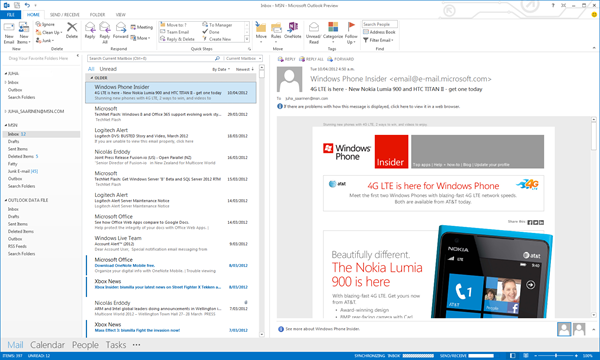This screenshot has width=600, height=360.
Task: Click the sender's contact photo placeholder
Action: pyautogui.click(x=290, y=79)
